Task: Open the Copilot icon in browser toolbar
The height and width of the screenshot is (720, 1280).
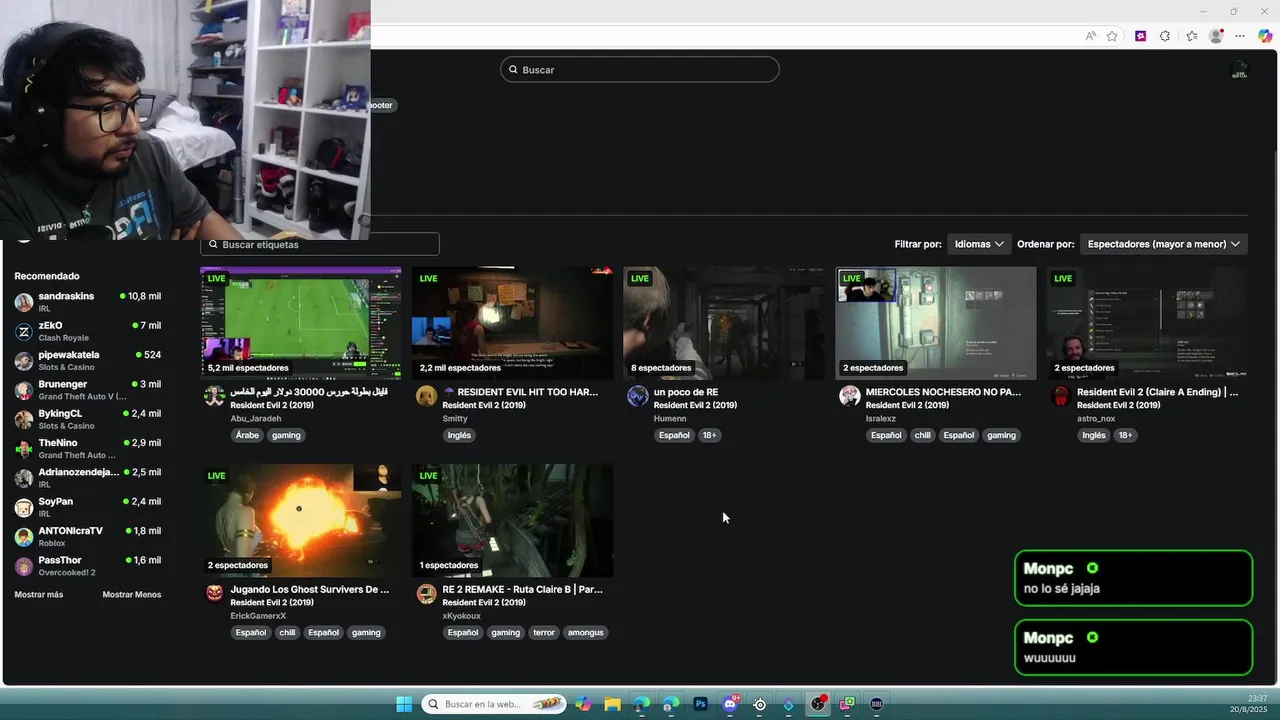Action: point(1265,36)
